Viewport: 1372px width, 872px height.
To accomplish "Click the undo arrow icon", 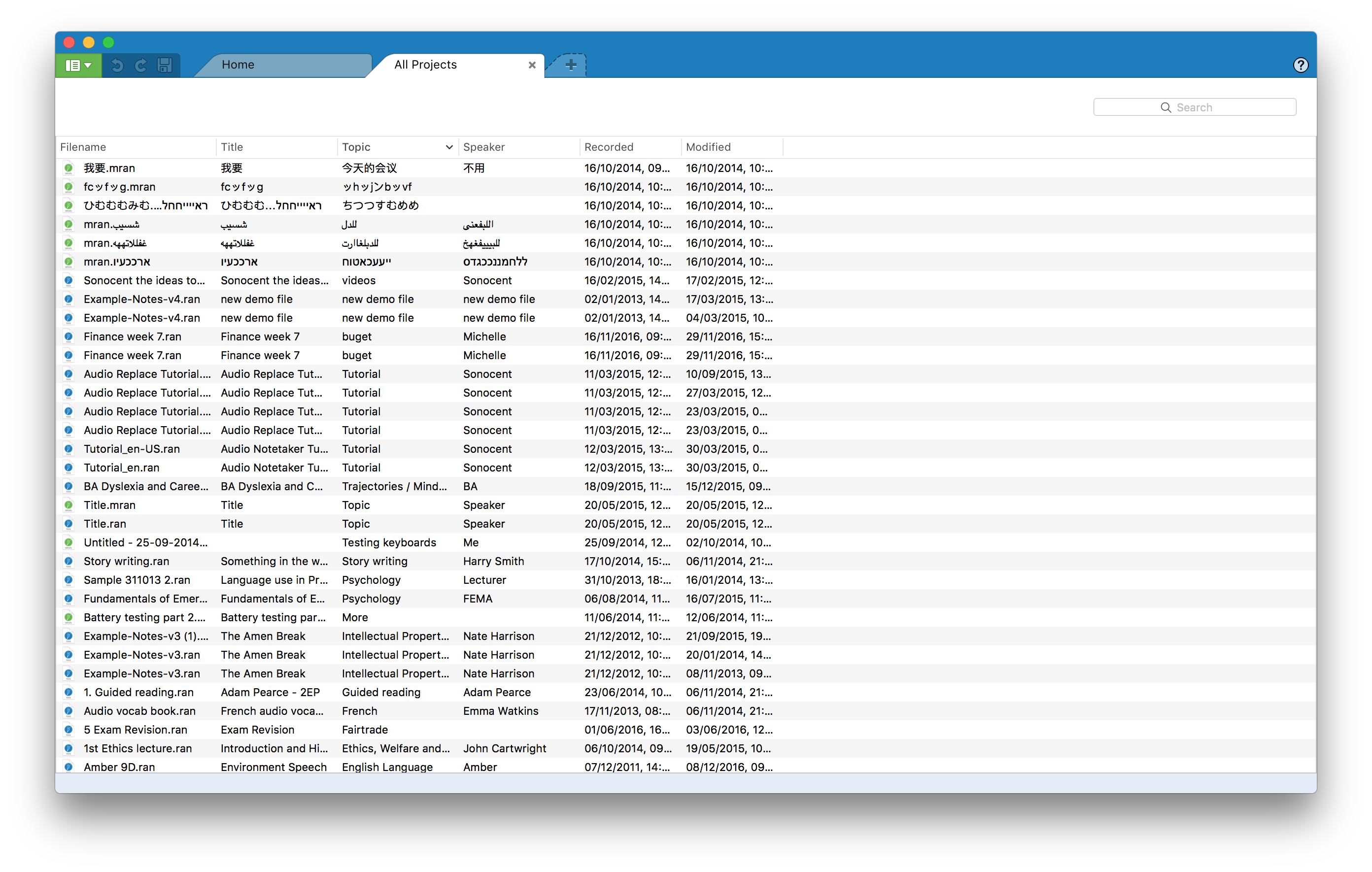I will tap(117, 66).
